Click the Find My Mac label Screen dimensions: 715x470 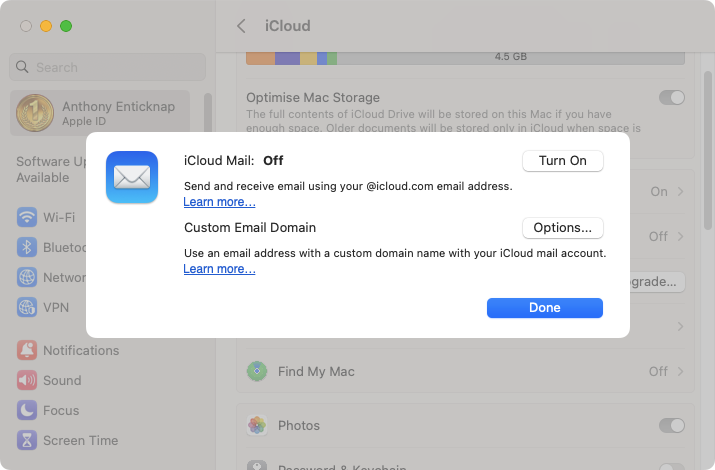pos(316,372)
